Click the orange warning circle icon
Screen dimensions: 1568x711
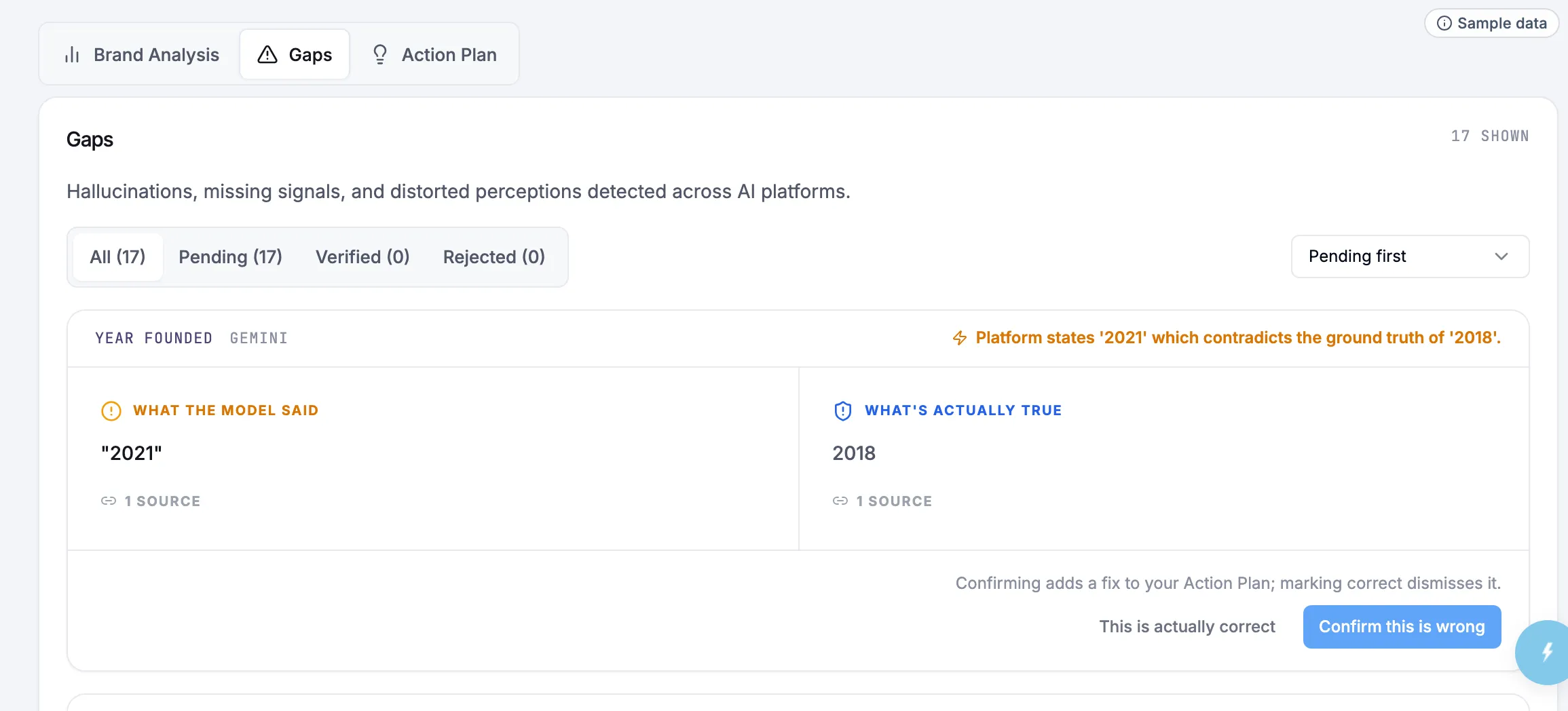click(x=111, y=411)
